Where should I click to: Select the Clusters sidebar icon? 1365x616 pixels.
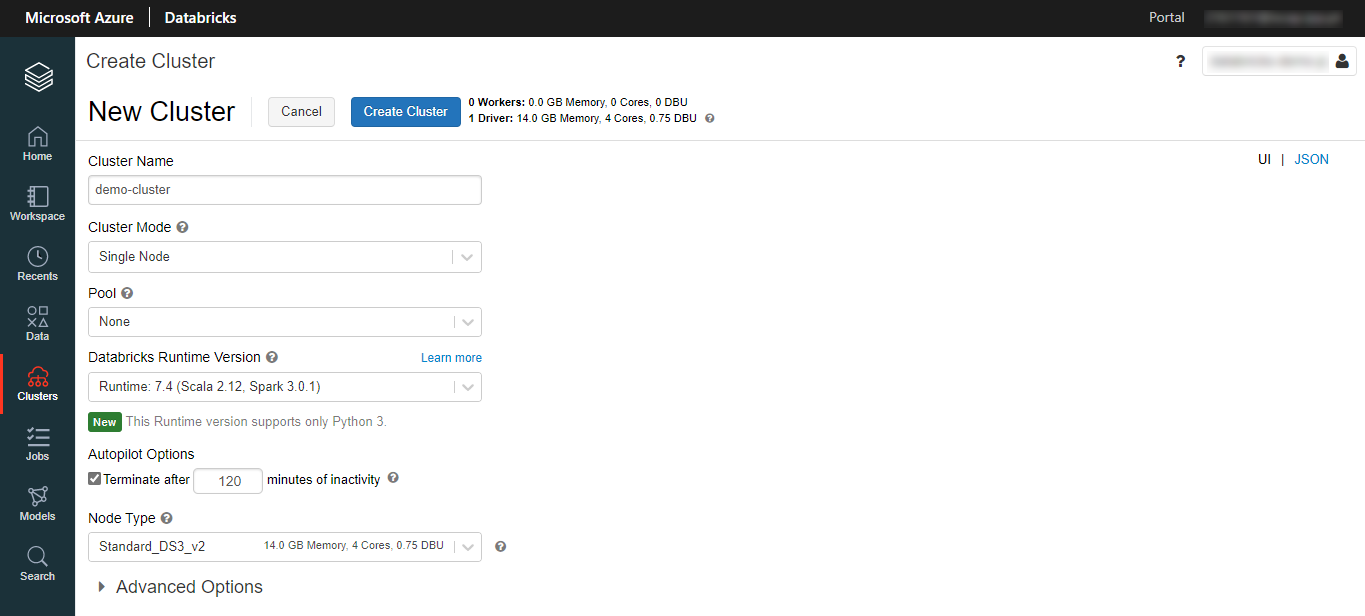click(37, 382)
